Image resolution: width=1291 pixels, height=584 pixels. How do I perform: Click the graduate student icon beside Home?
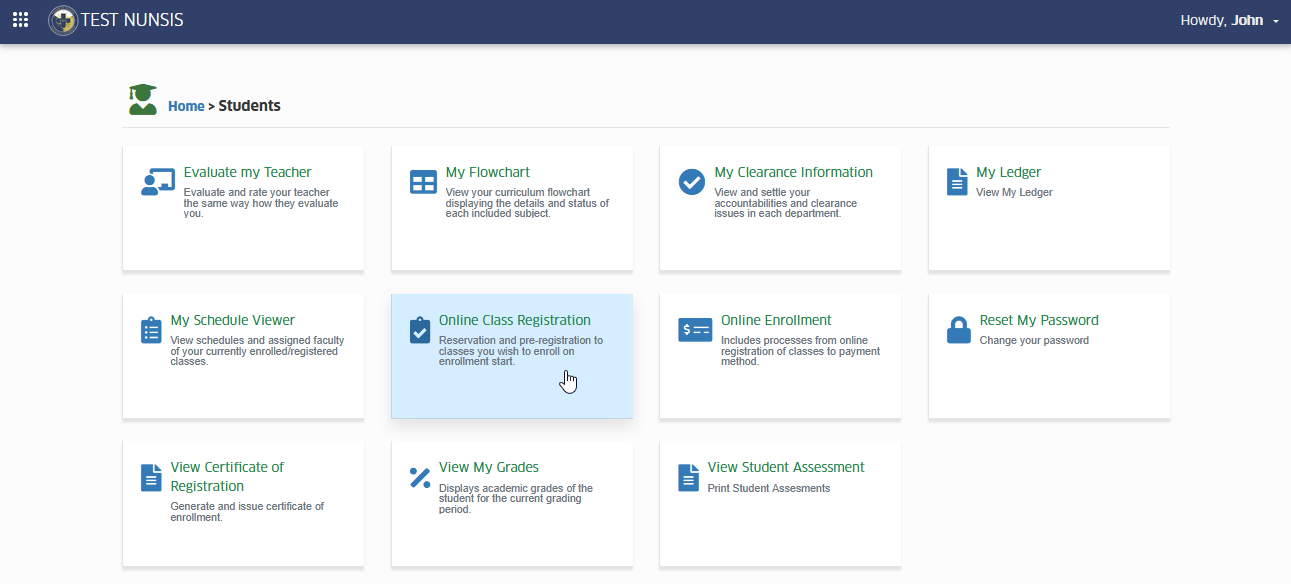tap(143, 99)
